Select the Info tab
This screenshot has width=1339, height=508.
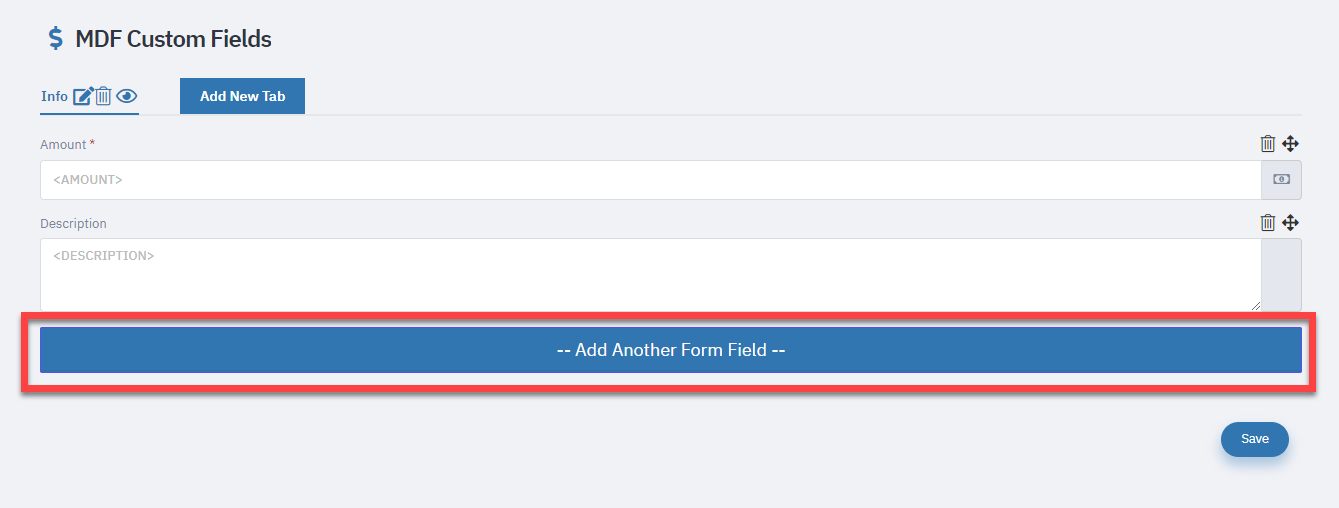point(54,97)
